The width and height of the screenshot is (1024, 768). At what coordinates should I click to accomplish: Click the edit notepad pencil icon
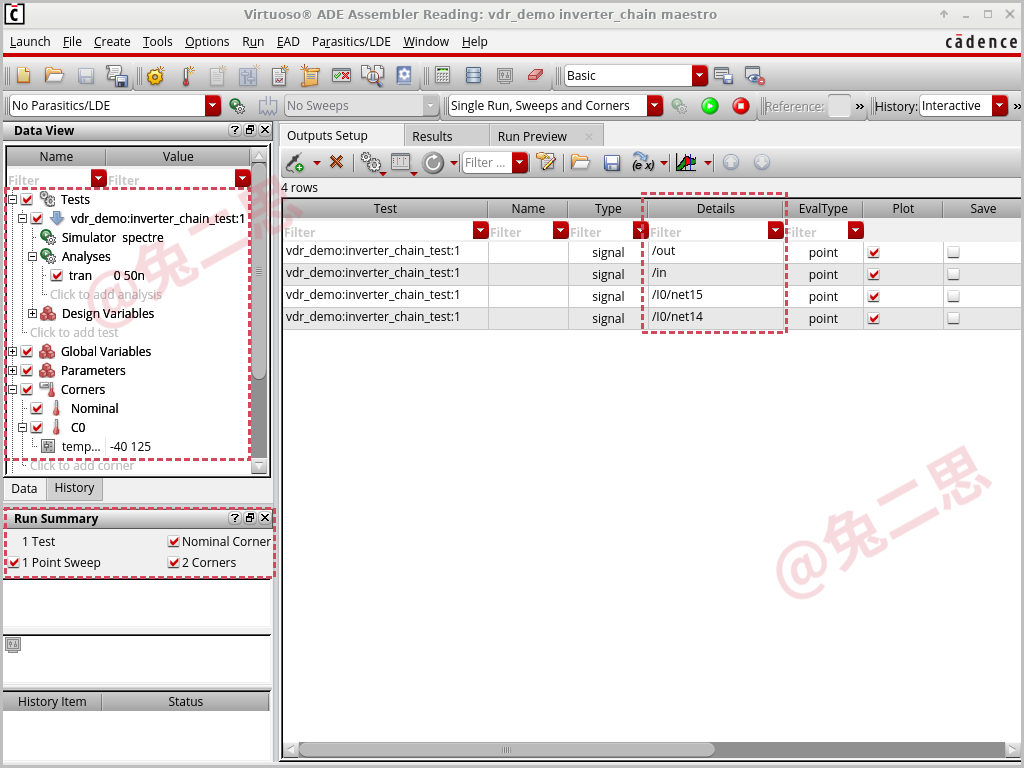[545, 162]
